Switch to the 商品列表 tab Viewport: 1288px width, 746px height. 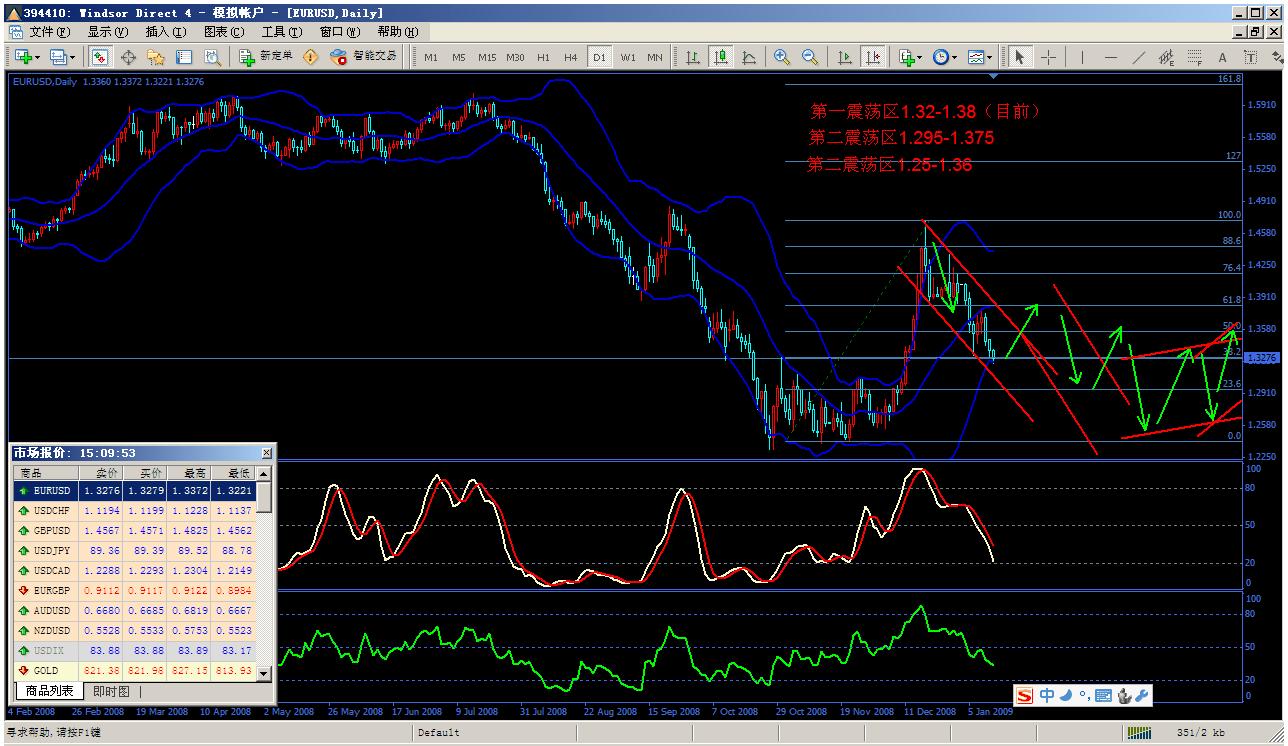[x=49, y=691]
